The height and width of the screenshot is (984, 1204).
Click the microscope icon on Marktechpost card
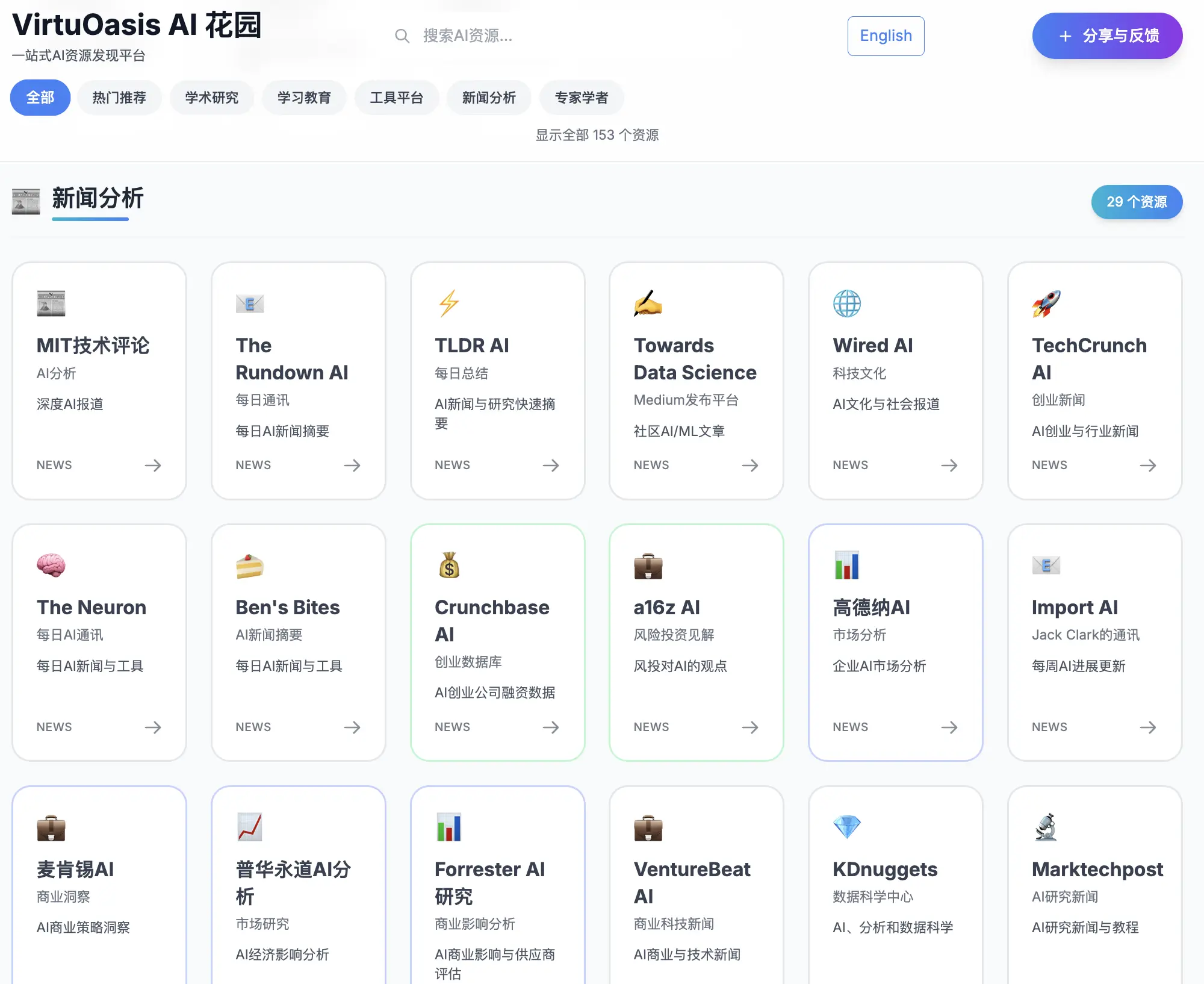point(1046,827)
